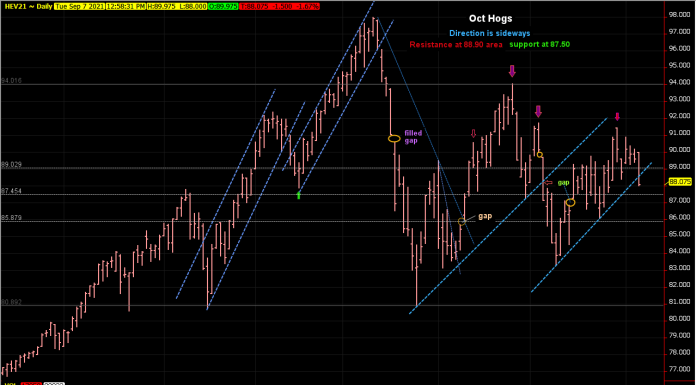Click the 88.075 current price tag
Screen dimensions: 696x385
(680, 182)
